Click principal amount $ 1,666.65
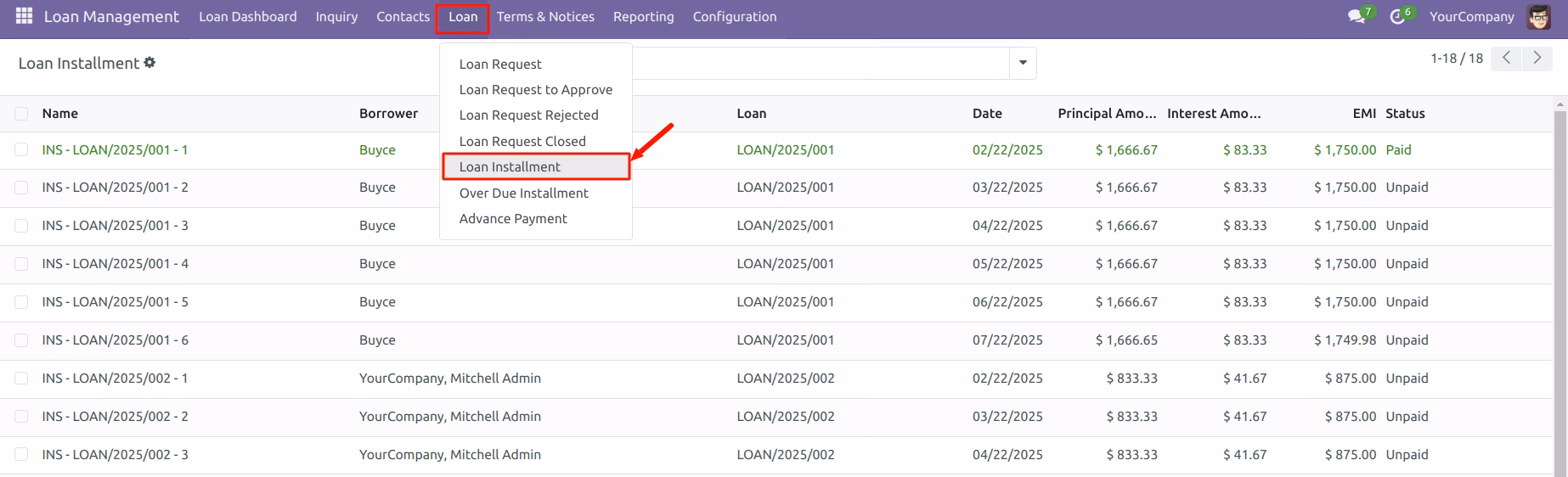This screenshot has height=477, width=1568. click(x=1126, y=340)
